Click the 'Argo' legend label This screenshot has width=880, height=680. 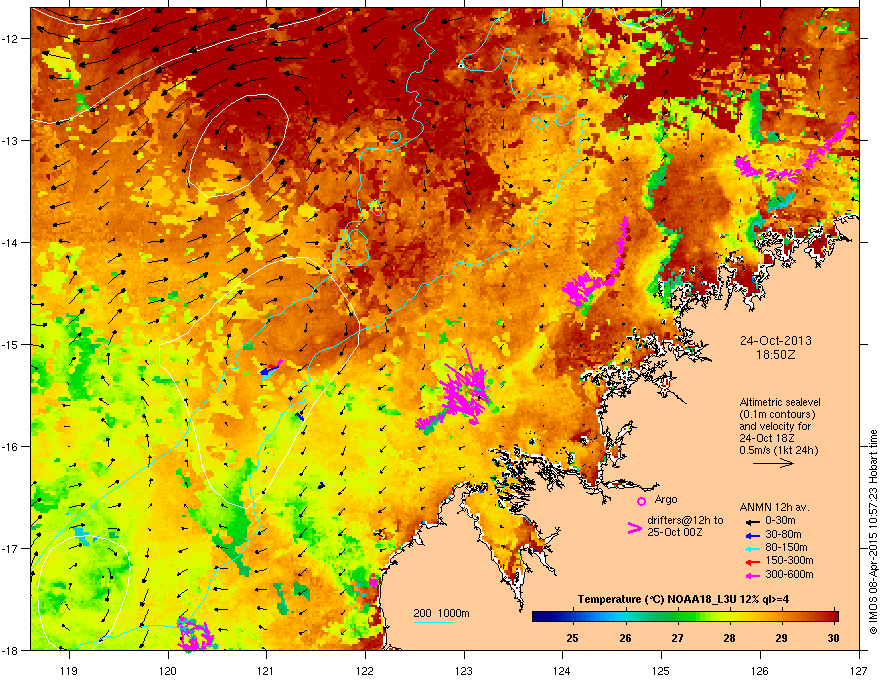(x=666, y=499)
